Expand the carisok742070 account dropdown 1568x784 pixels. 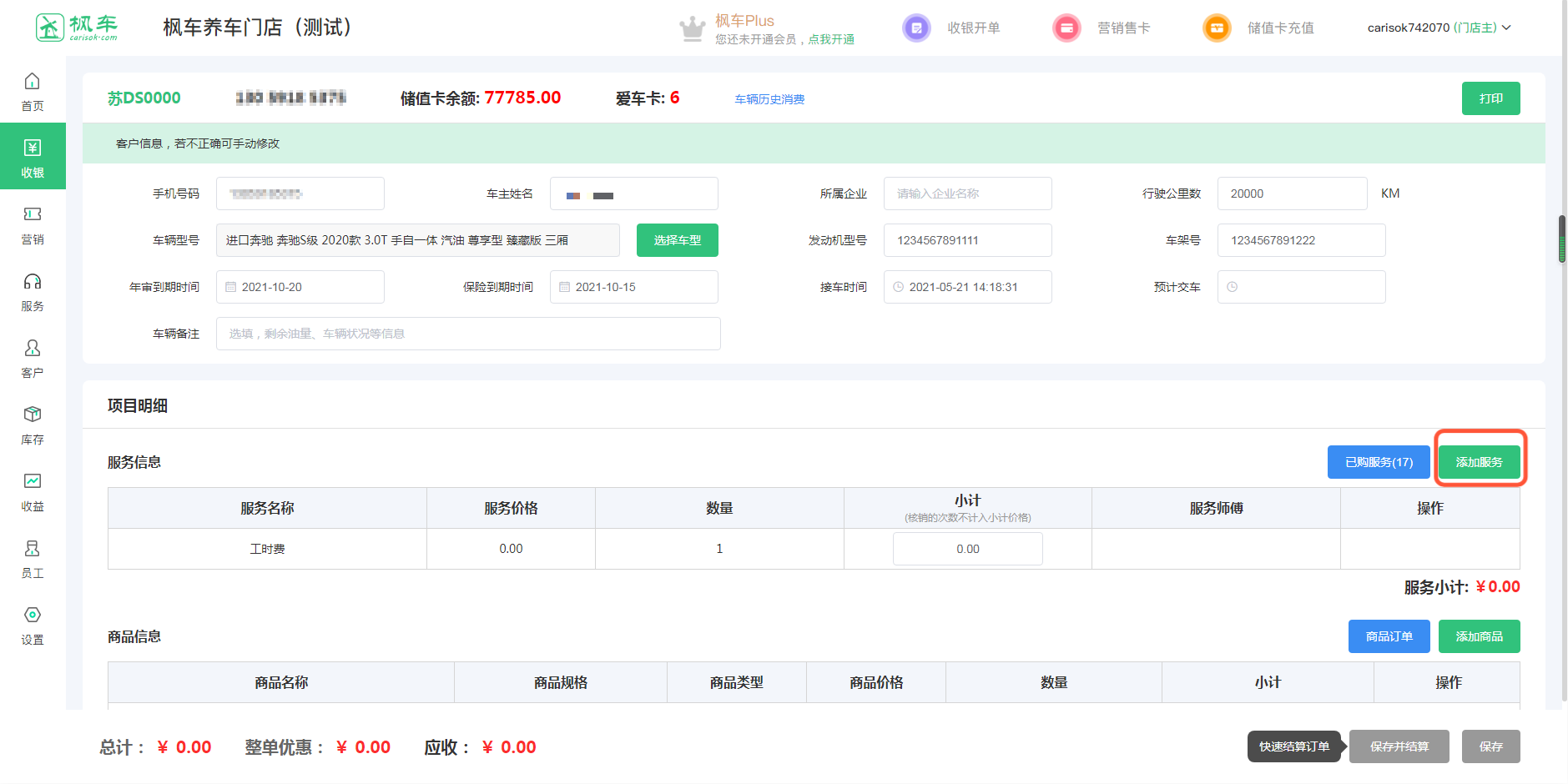click(x=1439, y=28)
